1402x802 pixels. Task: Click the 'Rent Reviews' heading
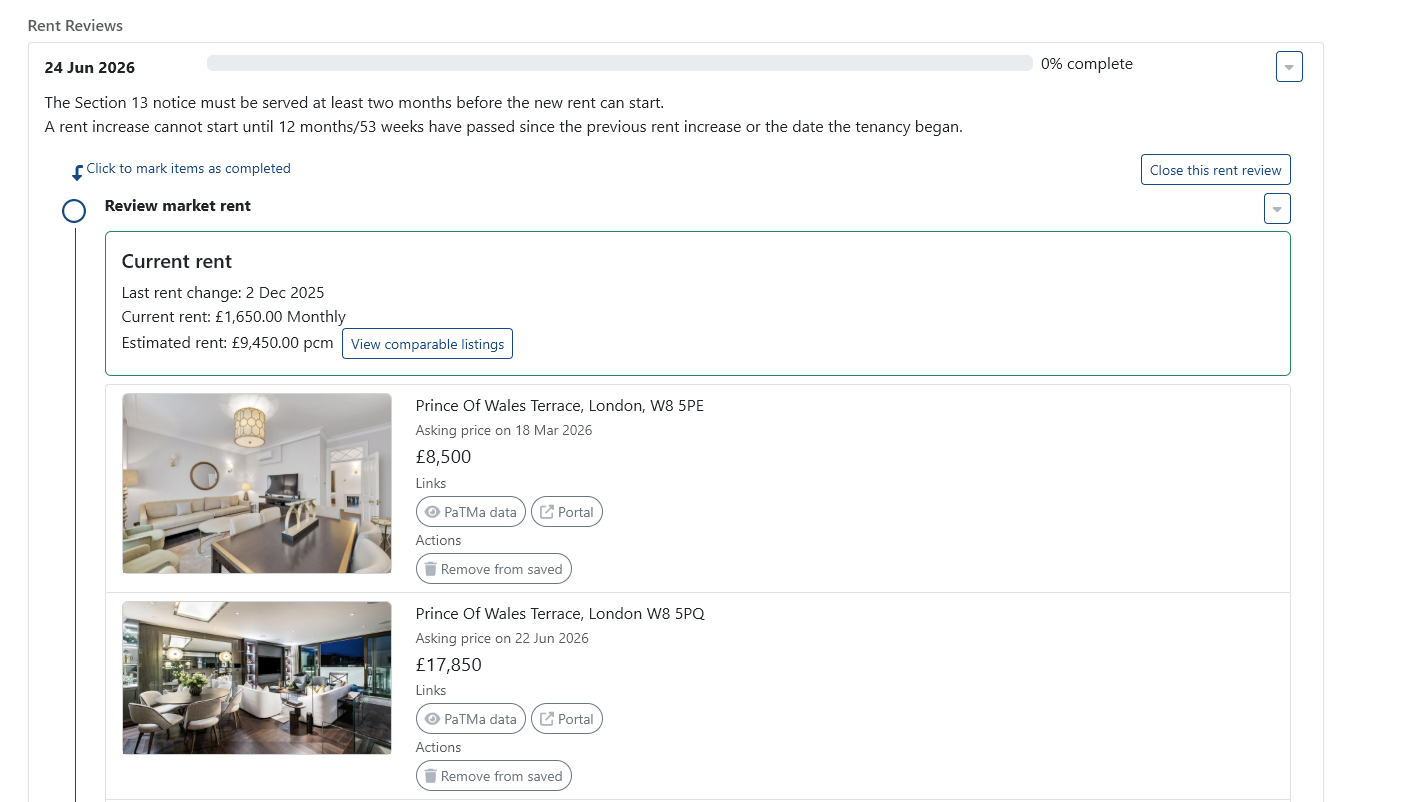[75, 25]
